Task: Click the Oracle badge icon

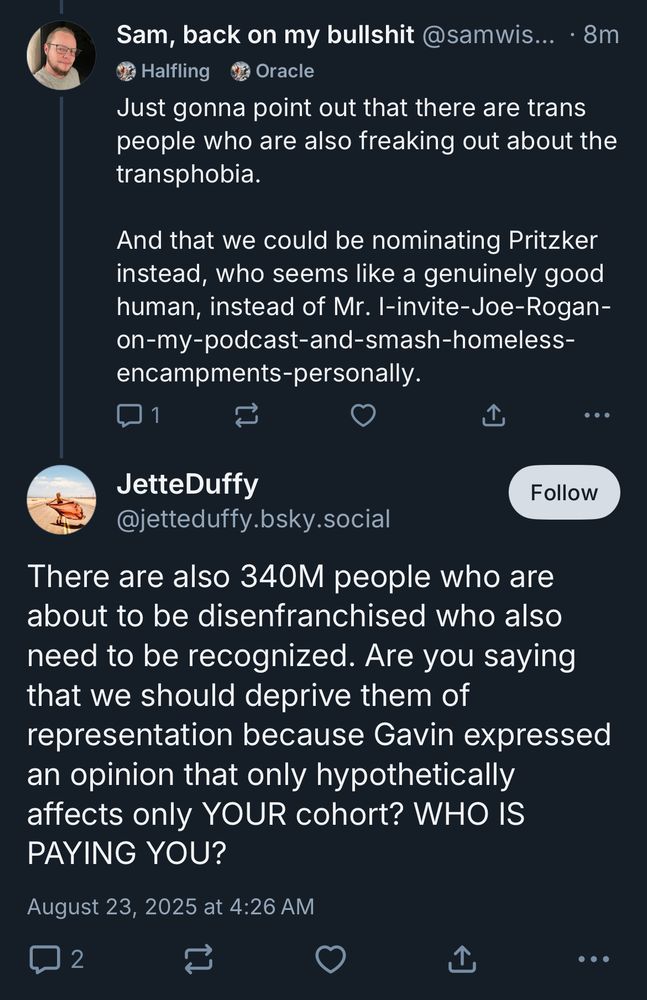Action: point(237,70)
